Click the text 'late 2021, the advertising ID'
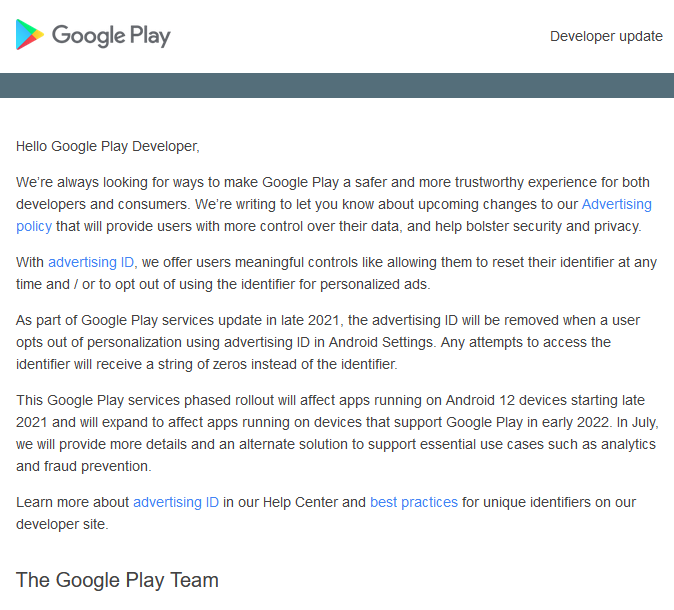 click(x=369, y=320)
